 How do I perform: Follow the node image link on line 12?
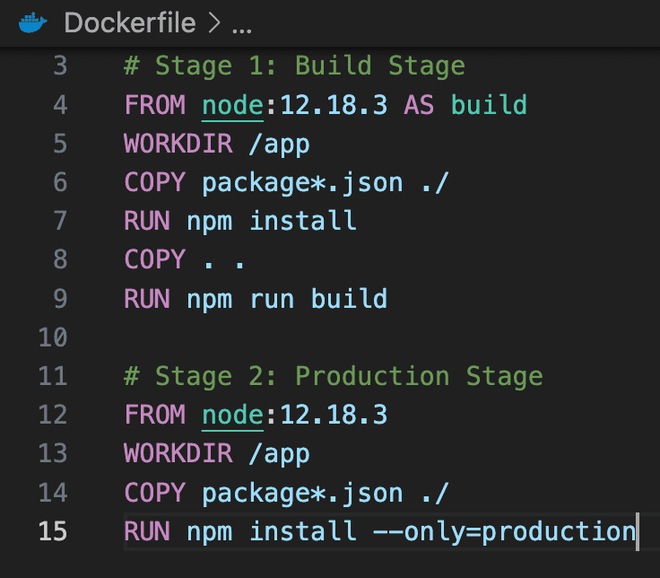pyautogui.click(x=232, y=414)
